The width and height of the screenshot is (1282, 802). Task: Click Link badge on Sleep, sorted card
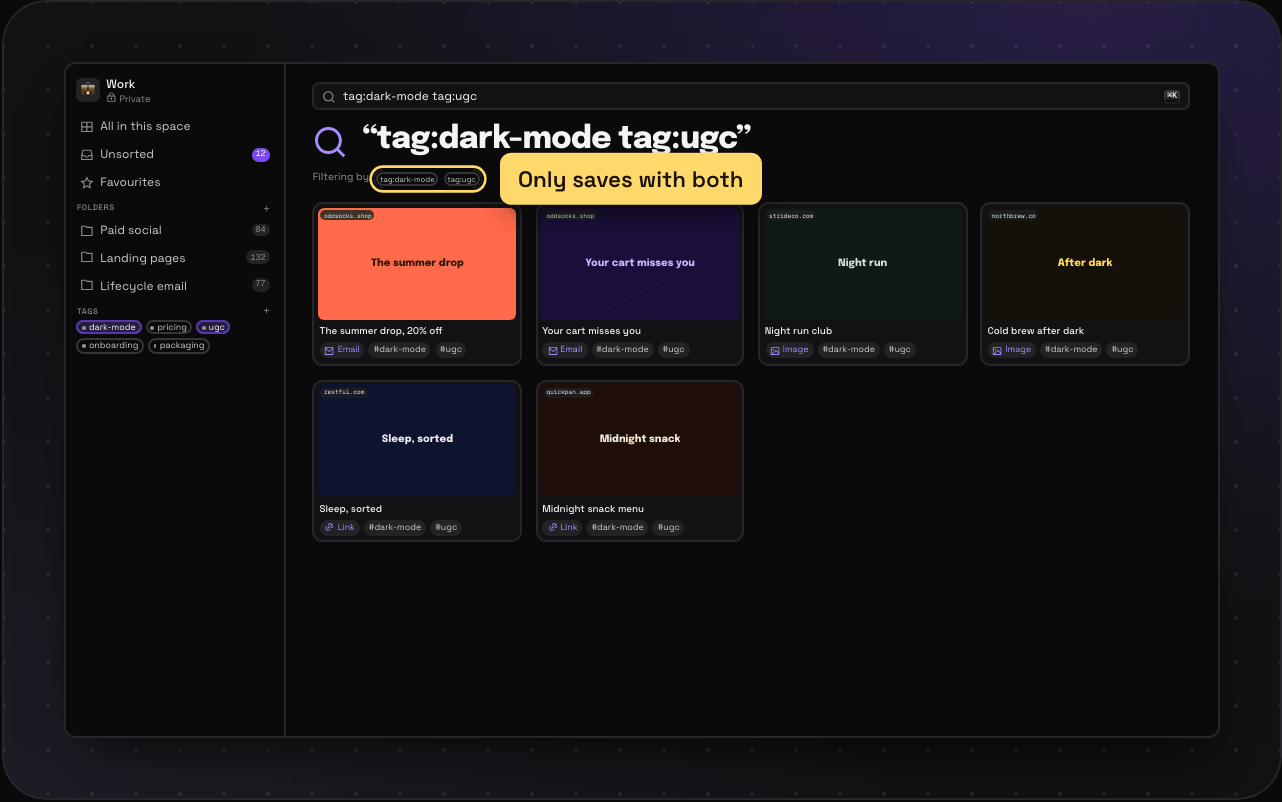[340, 528]
